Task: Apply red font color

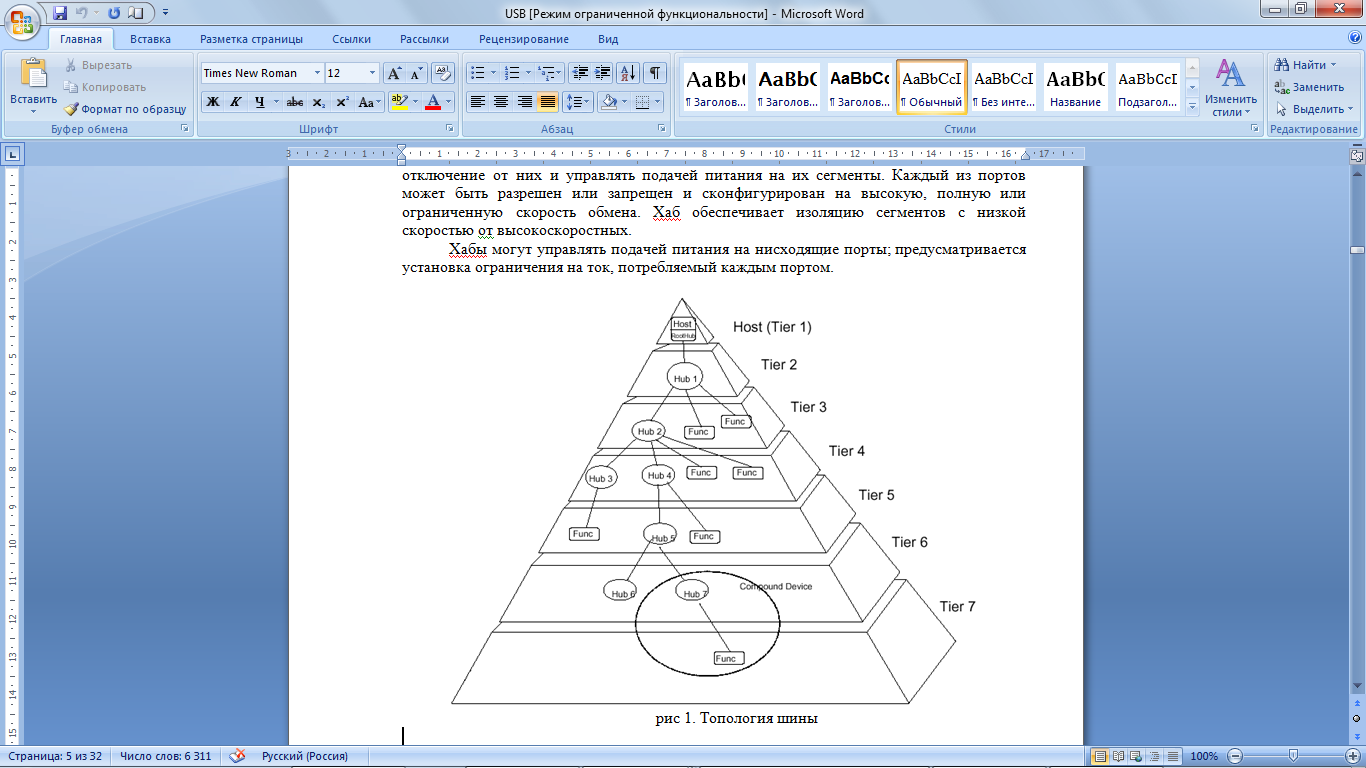Action: click(433, 102)
